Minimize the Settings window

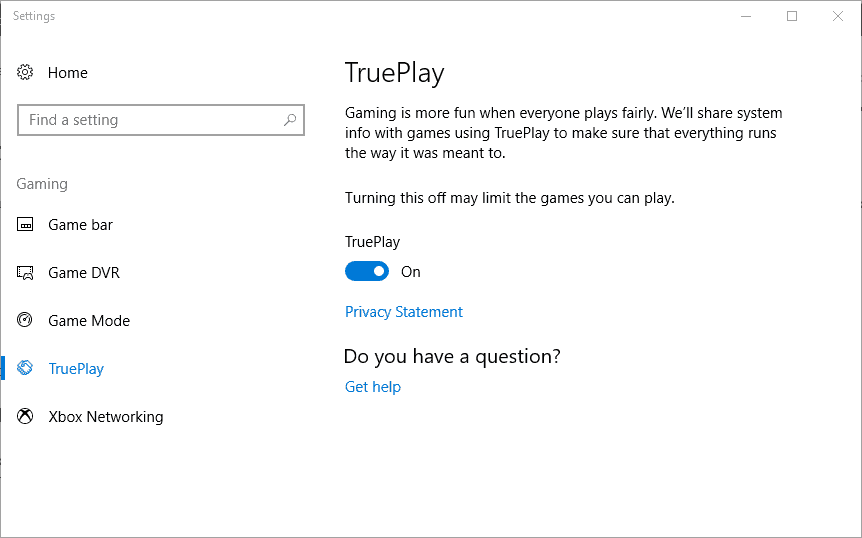click(x=746, y=16)
